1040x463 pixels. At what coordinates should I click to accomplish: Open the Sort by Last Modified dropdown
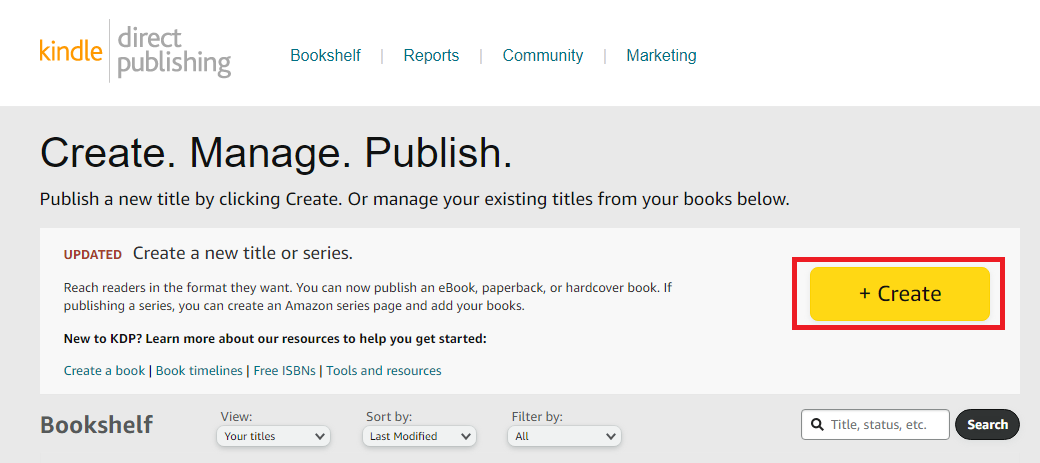point(419,436)
